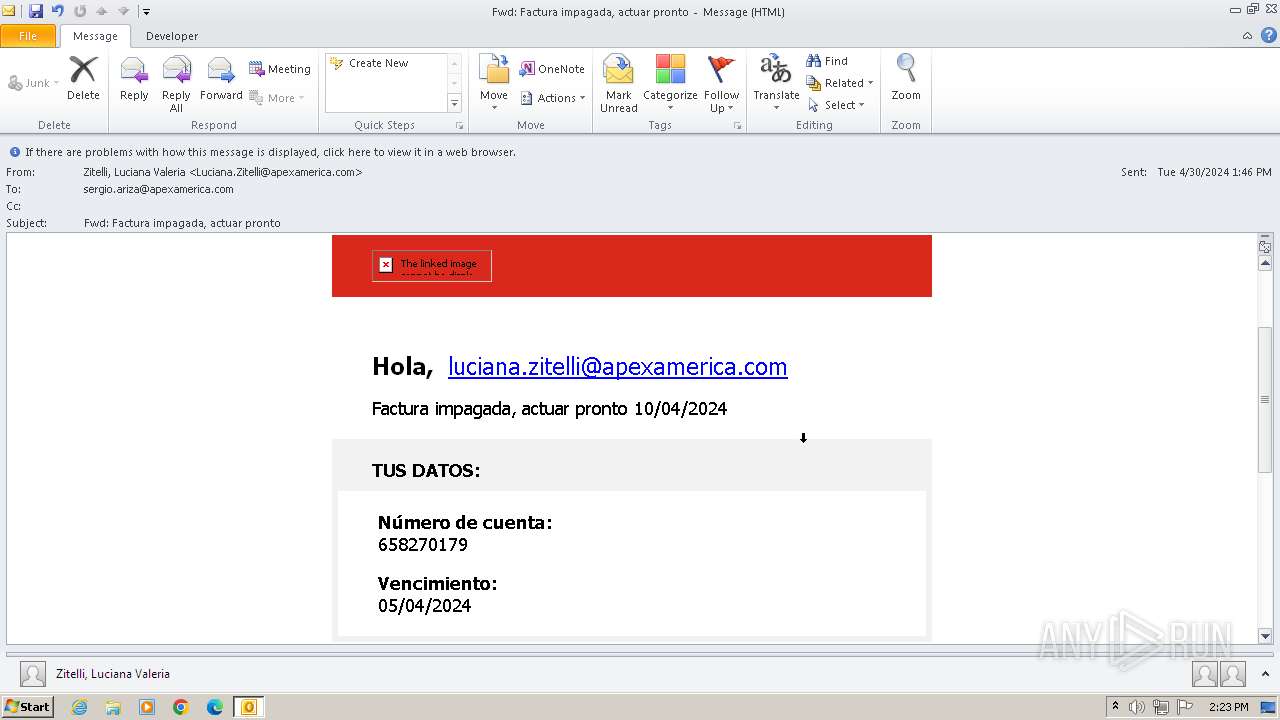Click Find in Editing group

pyautogui.click(x=827, y=61)
